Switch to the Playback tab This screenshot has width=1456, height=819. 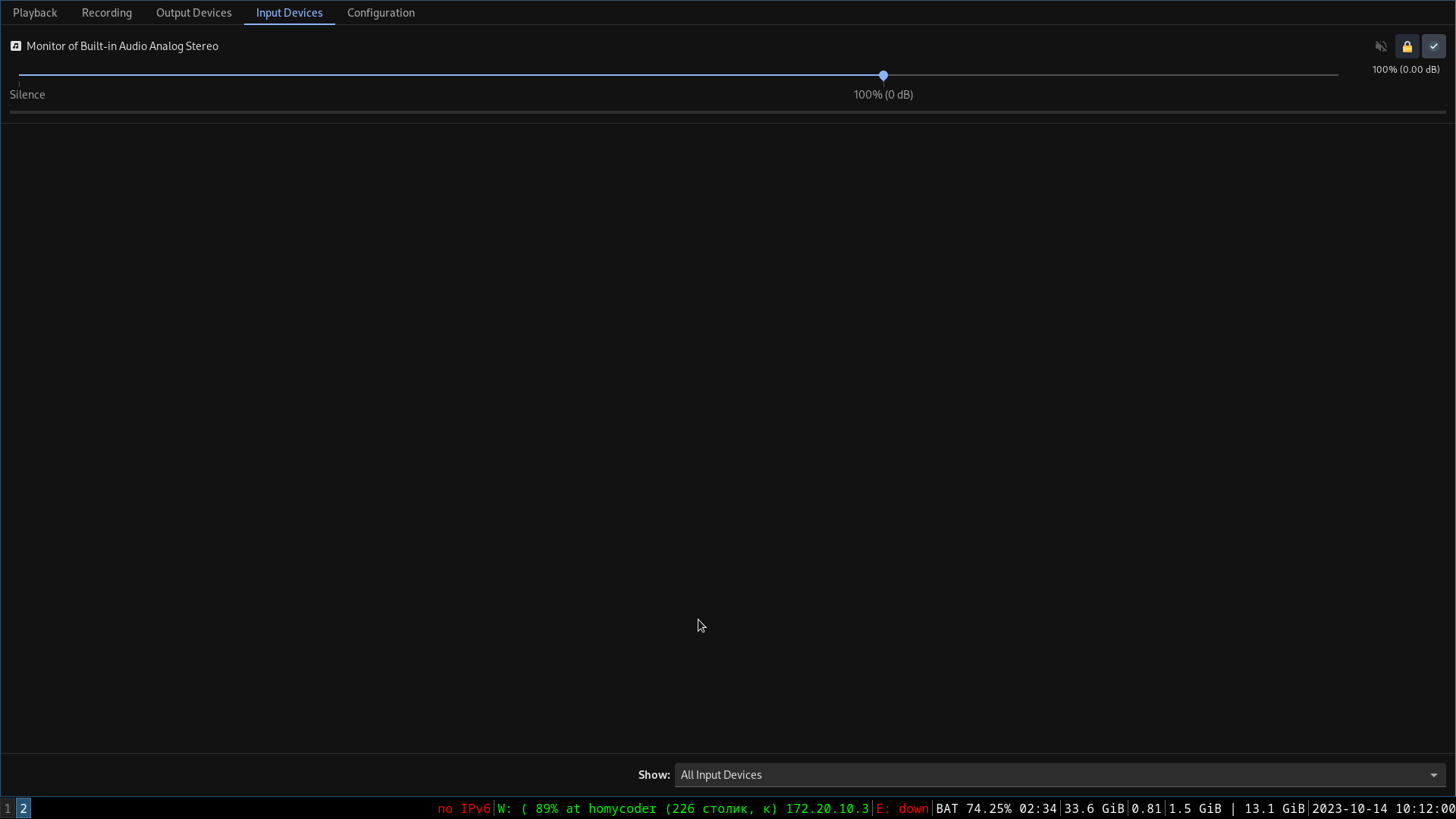tap(35, 13)
